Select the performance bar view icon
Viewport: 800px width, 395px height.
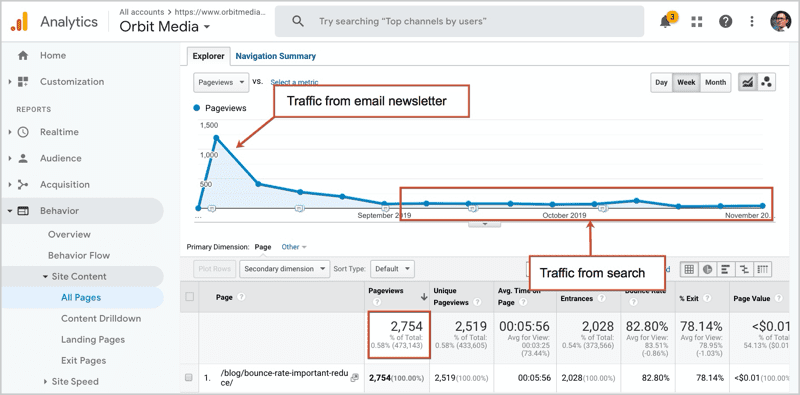click(726, 269)
